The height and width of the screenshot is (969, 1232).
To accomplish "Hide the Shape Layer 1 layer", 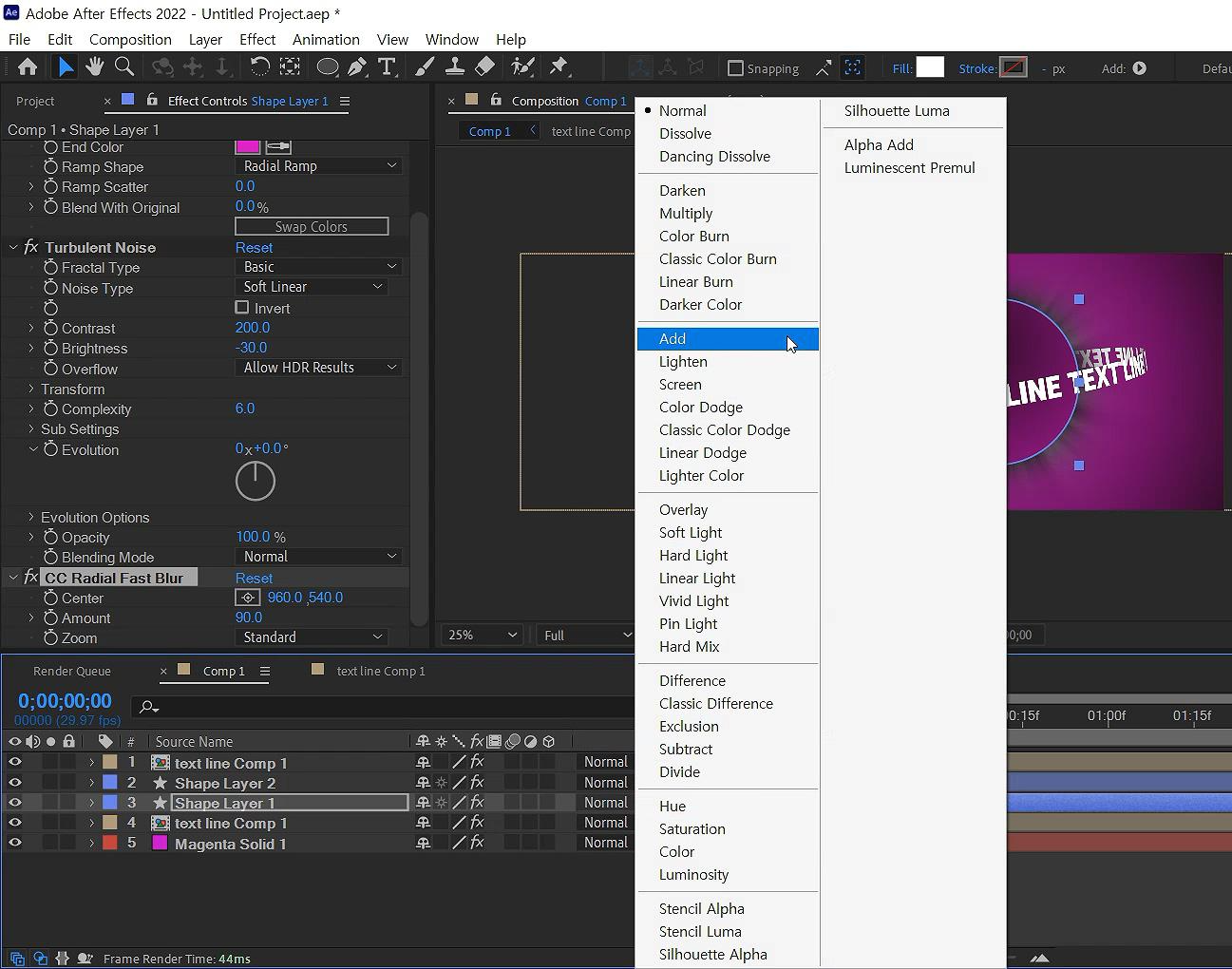I will [x=14, y=802].
